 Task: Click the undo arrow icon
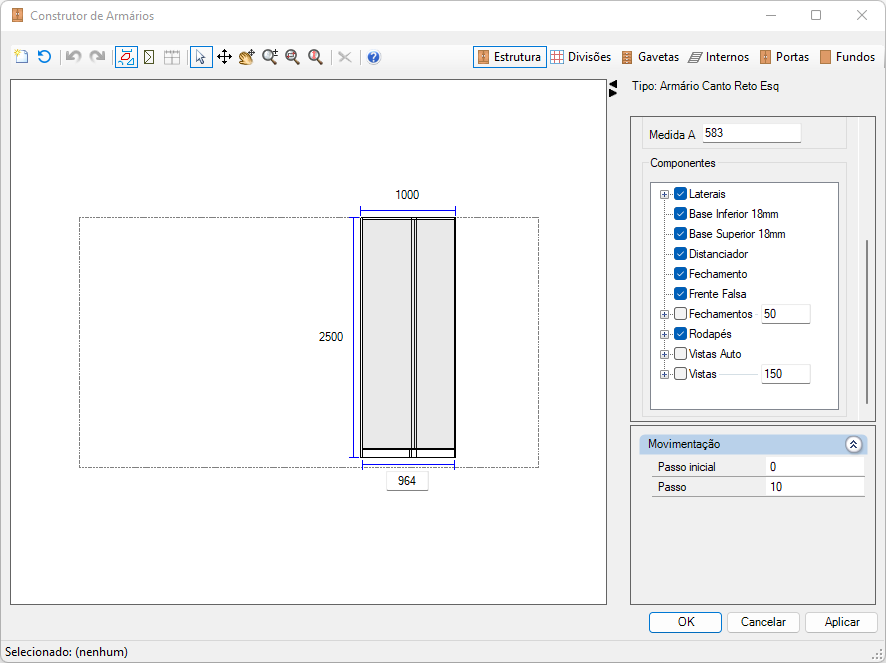[x=73, y=57]
